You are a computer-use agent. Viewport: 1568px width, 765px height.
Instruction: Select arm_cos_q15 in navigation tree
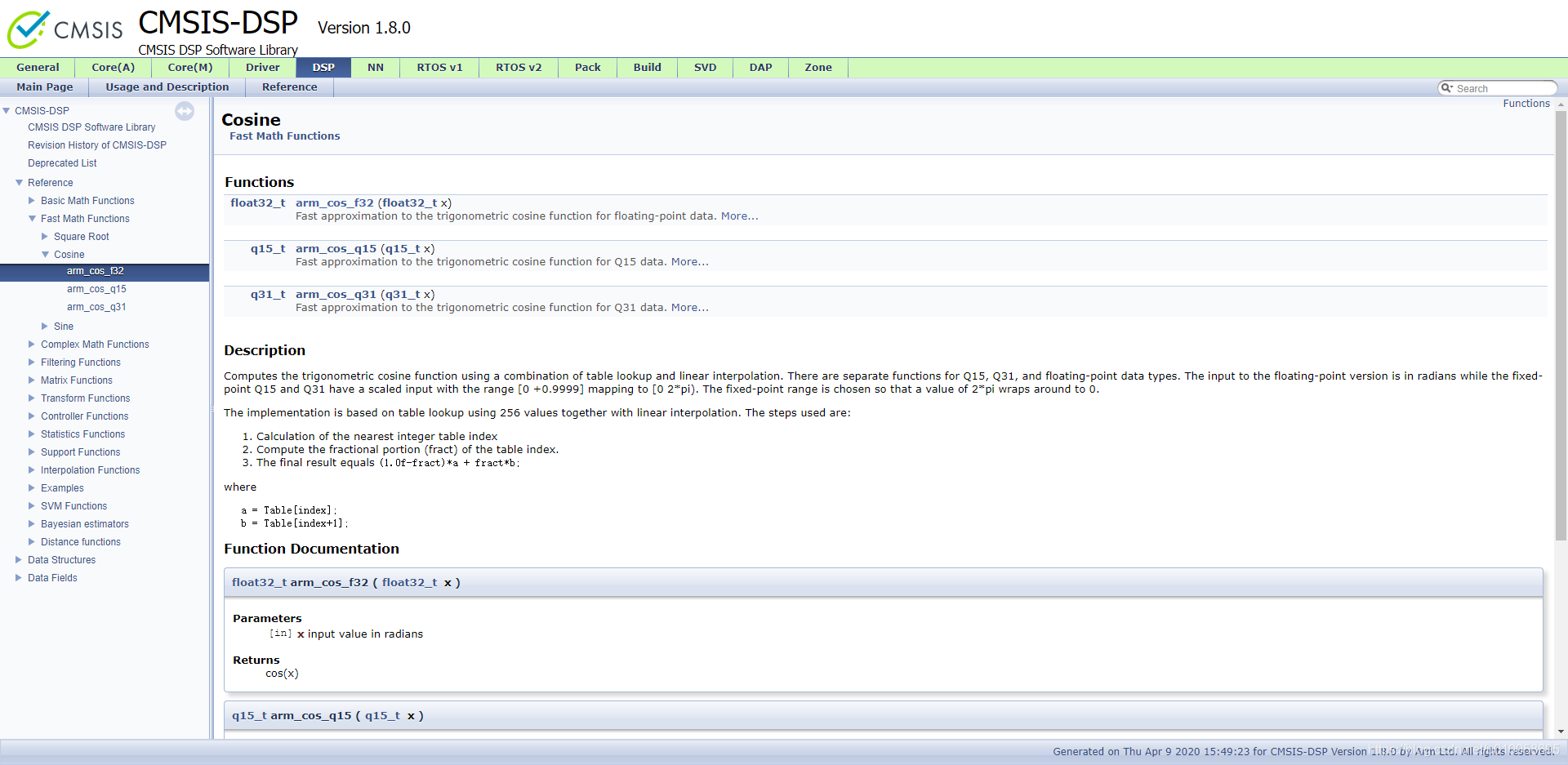tap(96, 289)
